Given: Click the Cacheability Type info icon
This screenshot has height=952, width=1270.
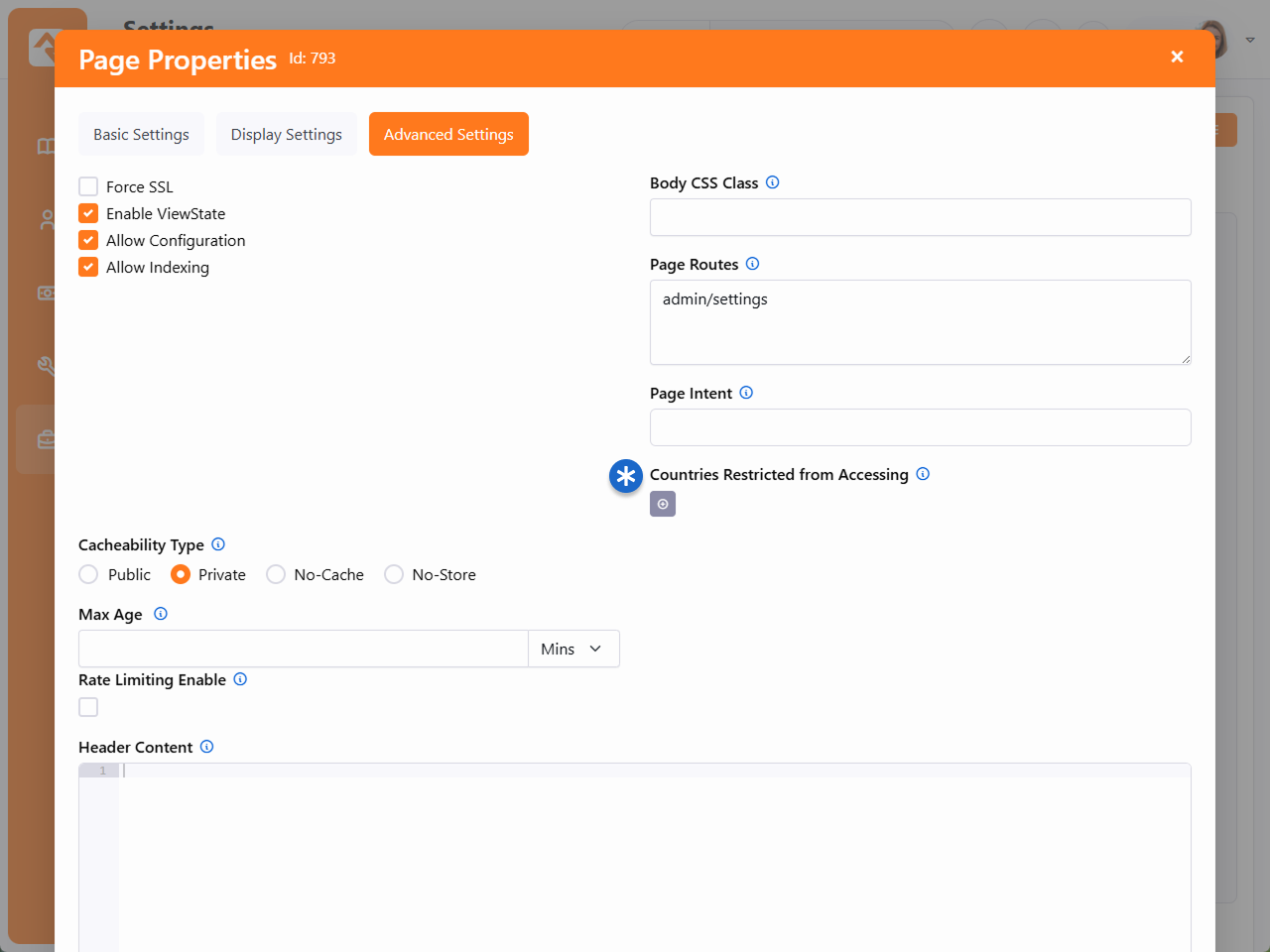Looking at the screenshot, I should [x=218, y=544].
